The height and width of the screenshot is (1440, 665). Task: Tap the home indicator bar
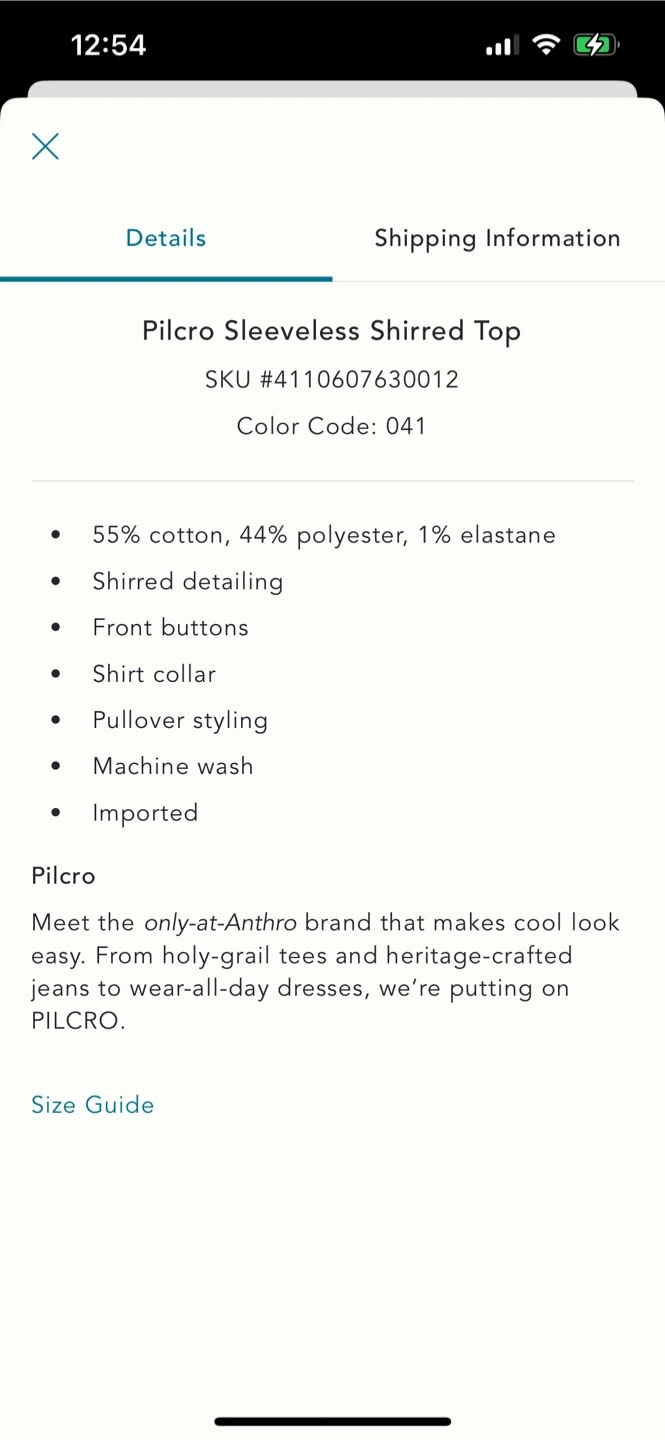[x=332, y=1421]
